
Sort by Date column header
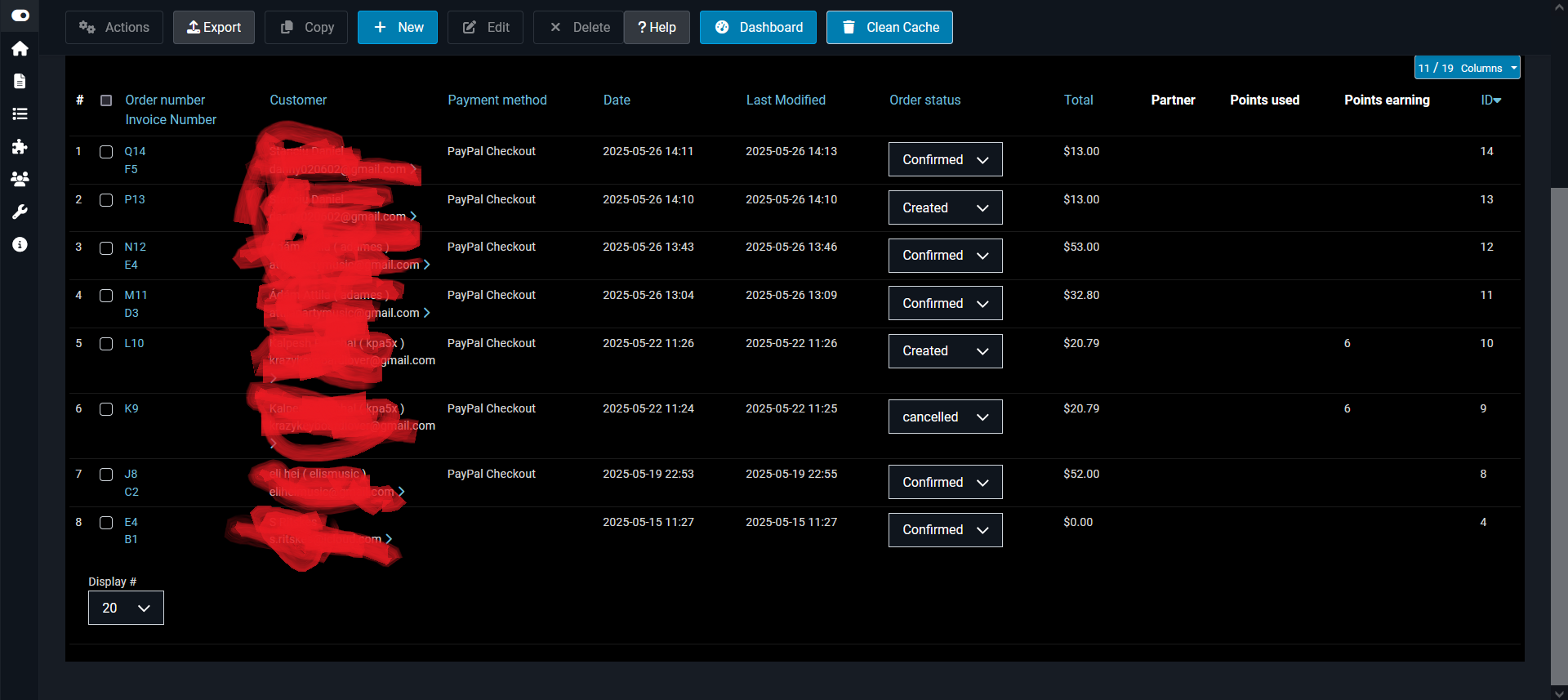(x=617, y=100)
